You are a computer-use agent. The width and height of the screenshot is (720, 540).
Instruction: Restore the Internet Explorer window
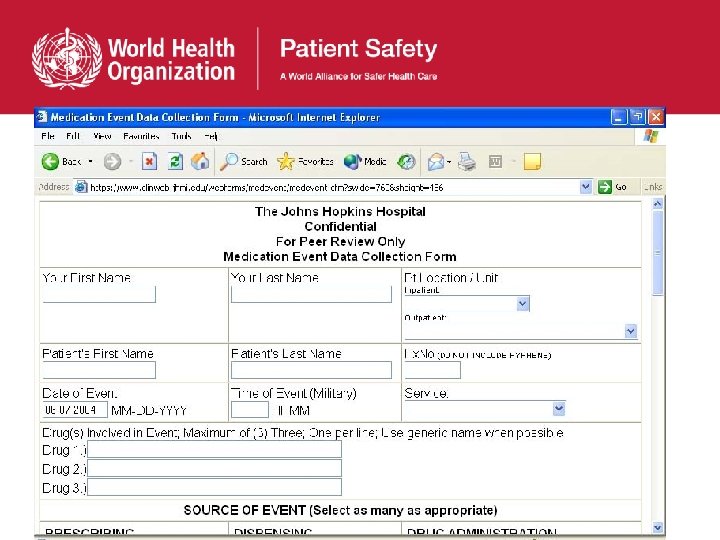tap(637, 117)
